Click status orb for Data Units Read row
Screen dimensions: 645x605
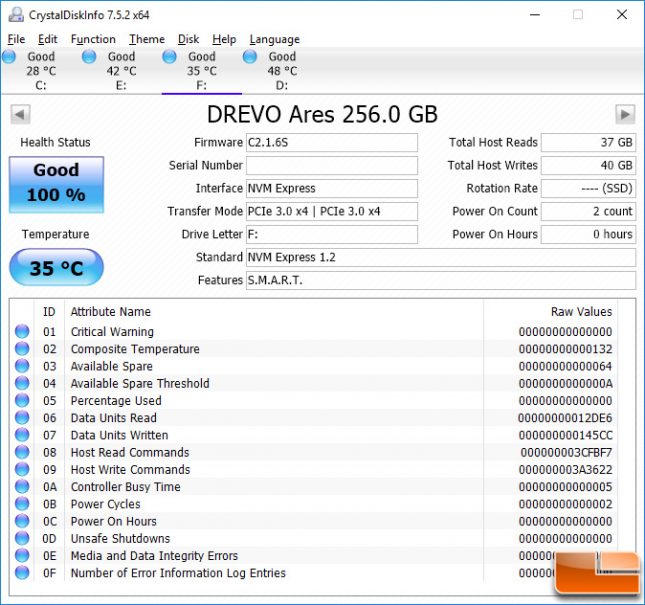tap(22, 417)
